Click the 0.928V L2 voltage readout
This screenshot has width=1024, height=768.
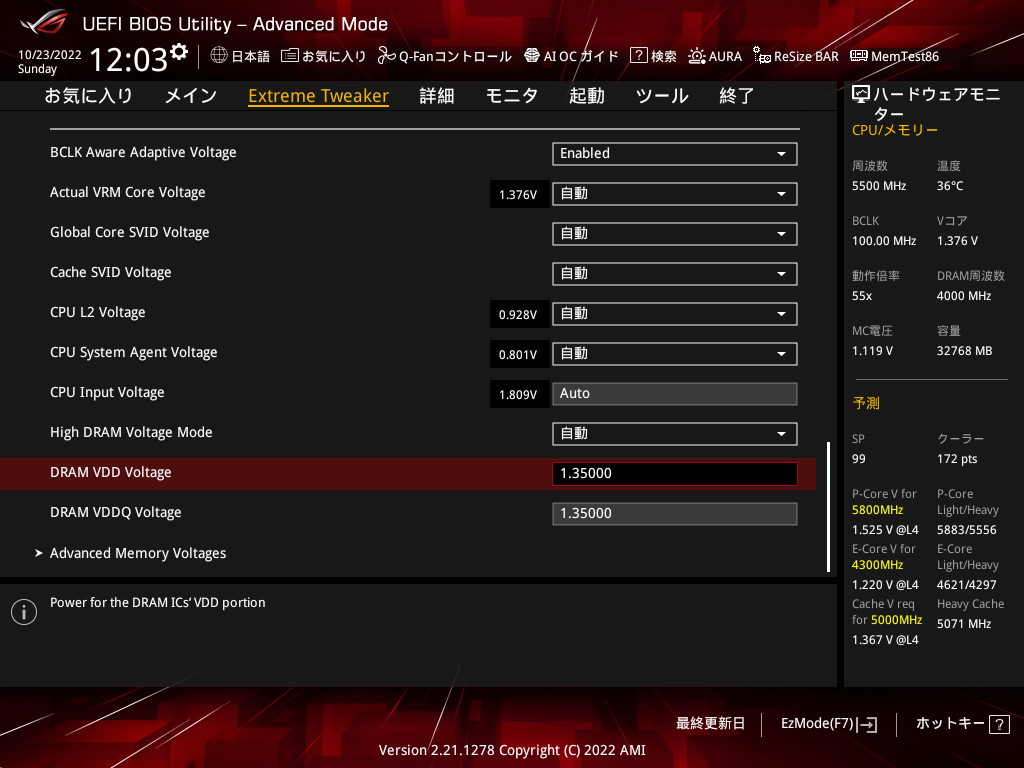coord(519,315)
